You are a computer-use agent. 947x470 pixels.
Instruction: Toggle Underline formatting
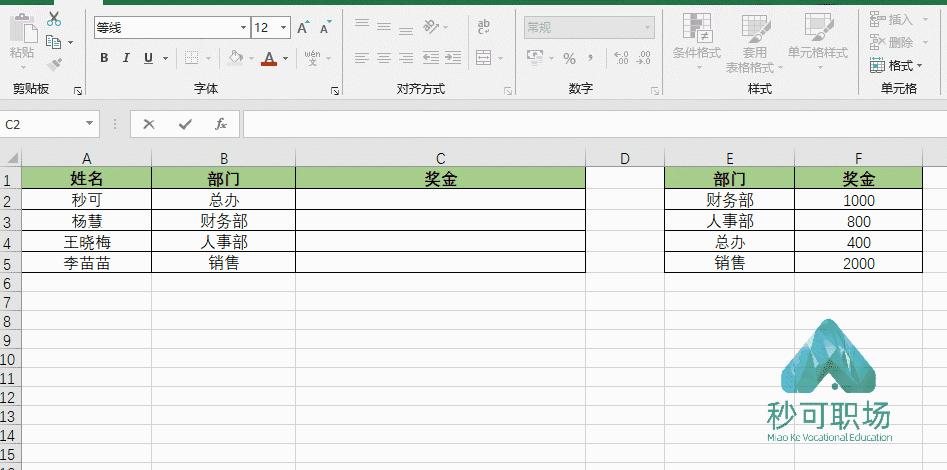point(148,58)
